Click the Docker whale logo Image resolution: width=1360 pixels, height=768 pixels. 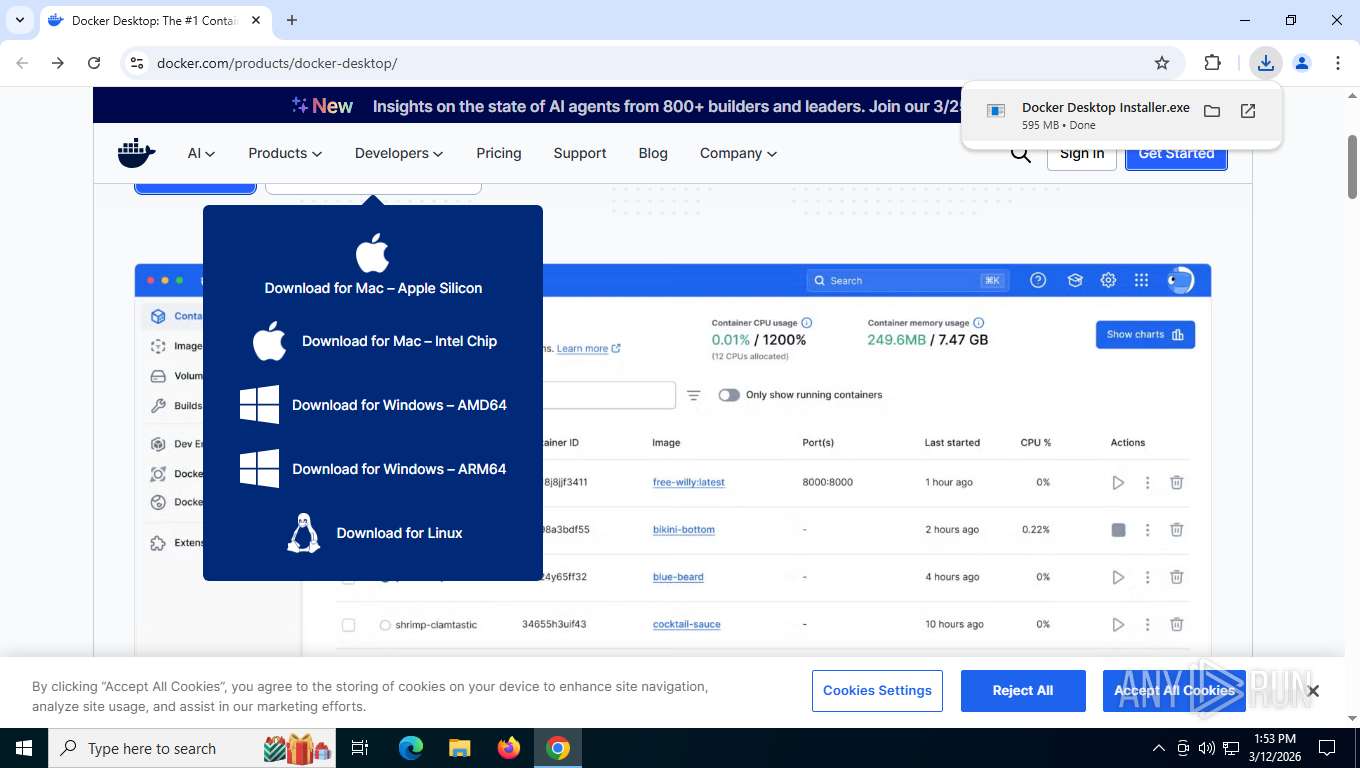(137, 153)
